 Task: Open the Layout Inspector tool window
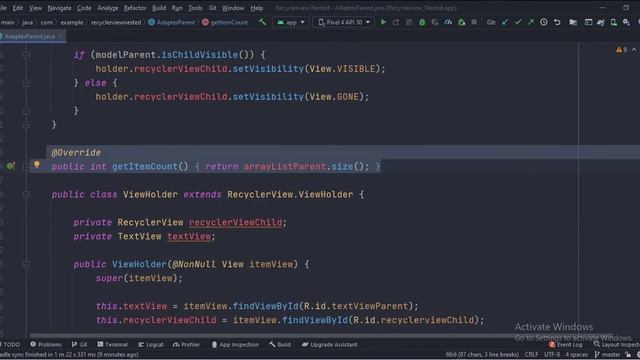617,344
